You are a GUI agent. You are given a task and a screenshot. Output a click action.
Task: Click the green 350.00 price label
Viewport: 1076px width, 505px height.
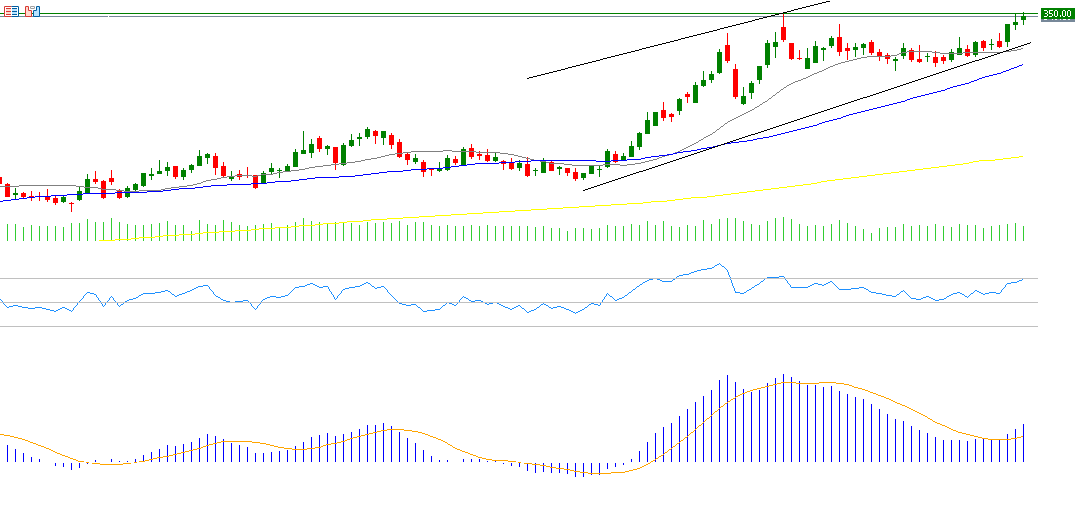click(1056, 14)
